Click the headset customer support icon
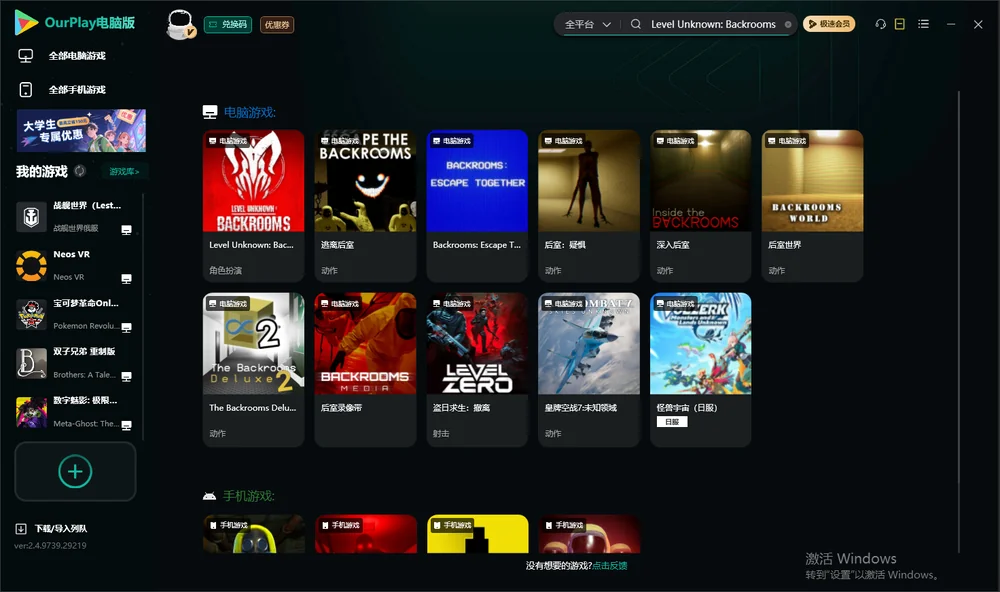This screenshot has width=1000, height=592. coord(880,24)
